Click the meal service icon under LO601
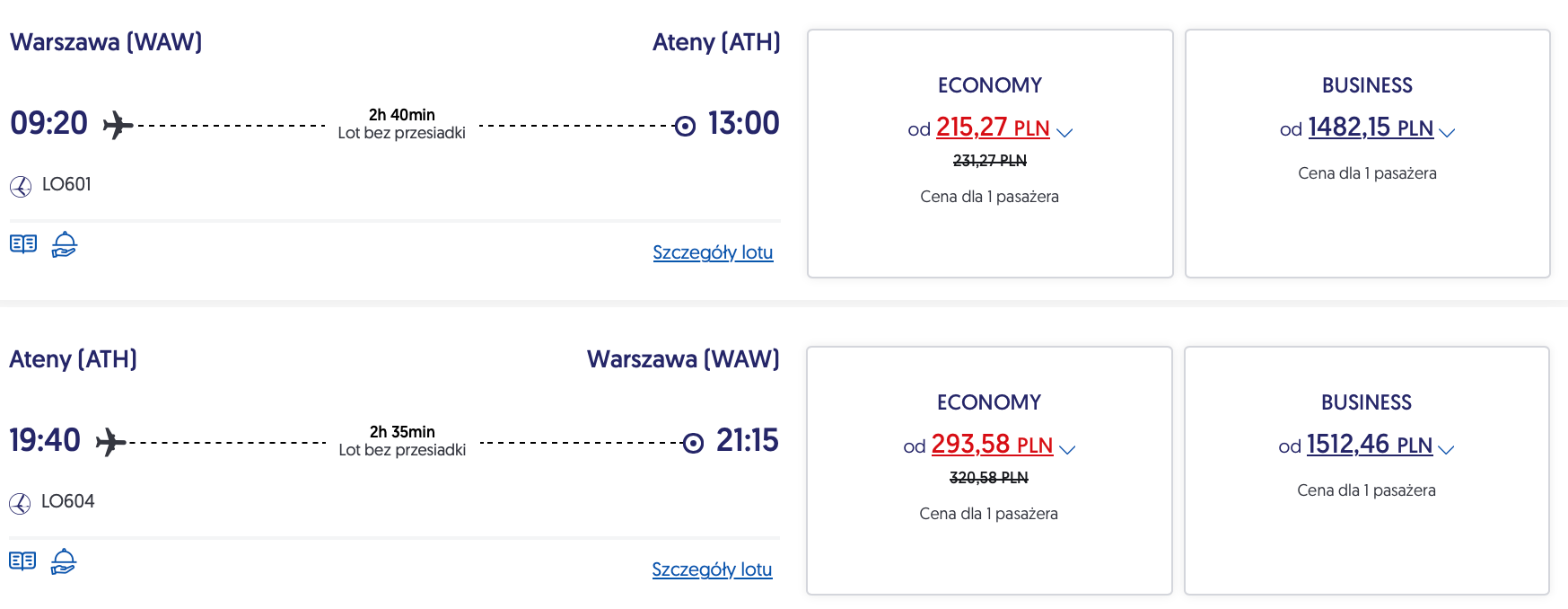Image resolution: width=1568 pixels, height=609 pixels. coord(65,244)
